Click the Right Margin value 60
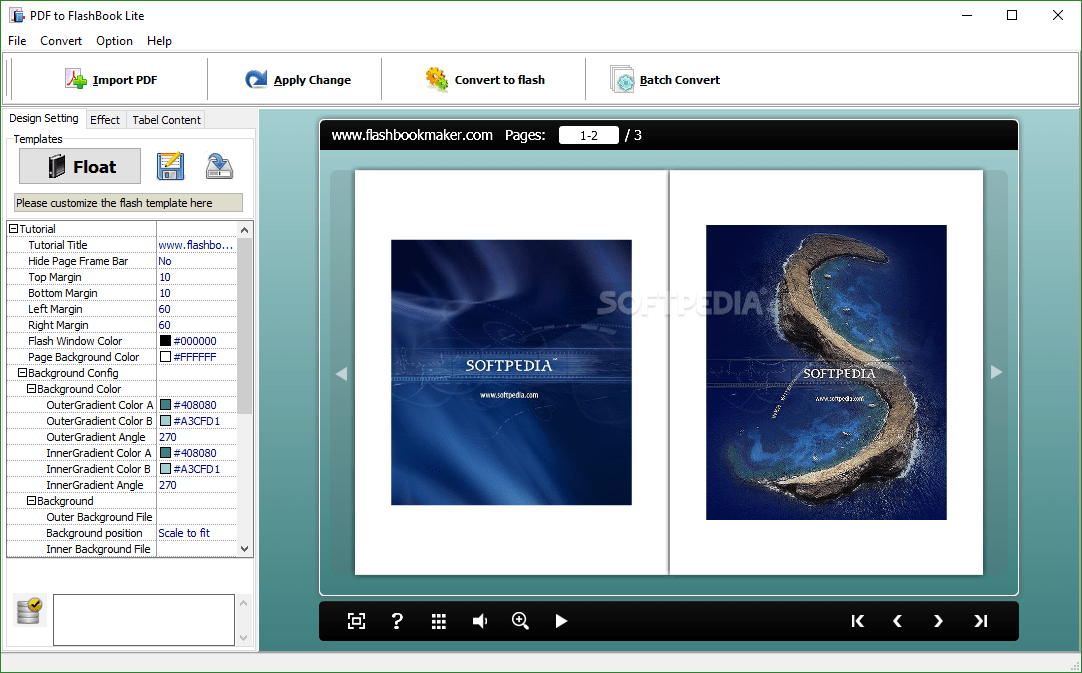The height and width of the screenshot is (673, 1082). [x=164, y=324]
